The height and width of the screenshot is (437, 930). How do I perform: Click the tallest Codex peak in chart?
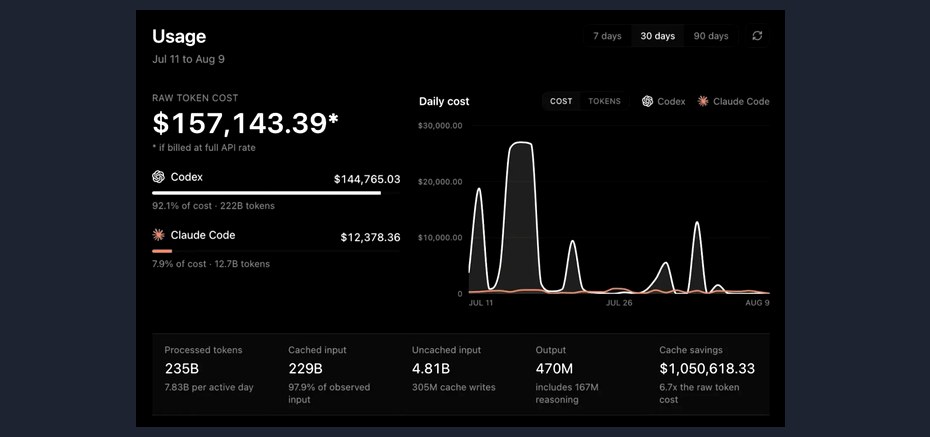tap(520, 143)
